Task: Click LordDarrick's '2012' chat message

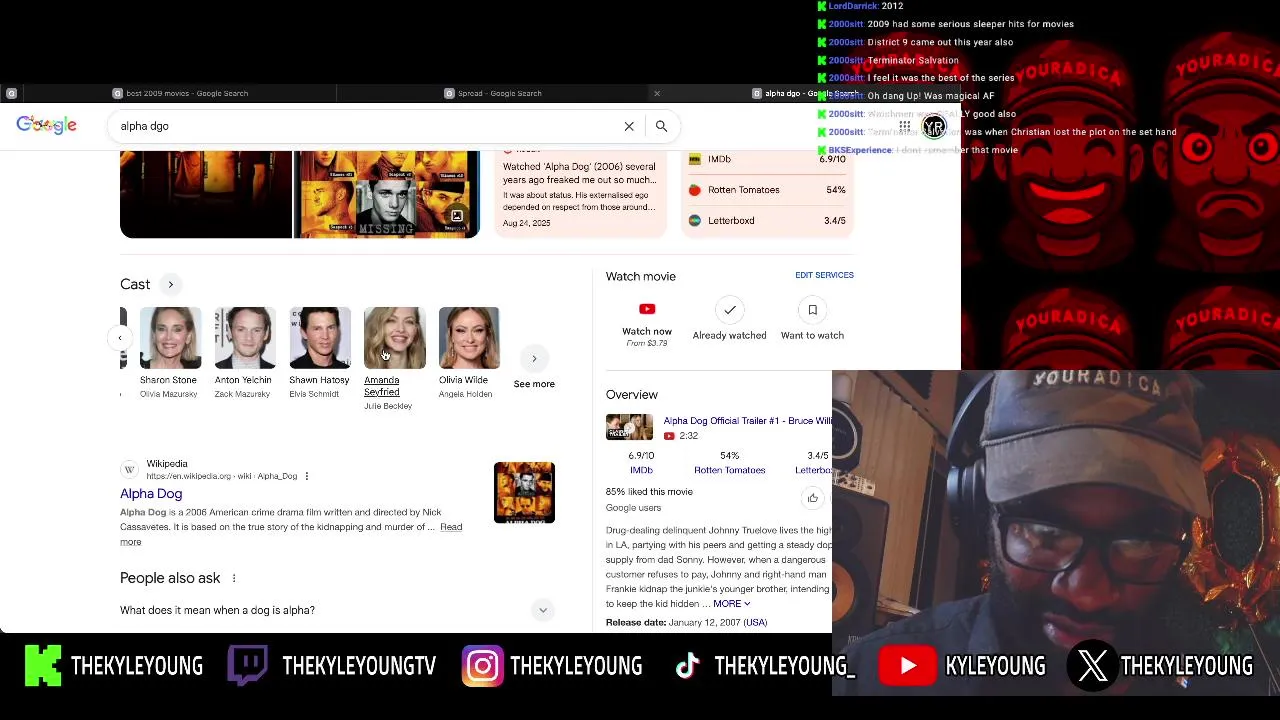Action: [x=892, y=6]
